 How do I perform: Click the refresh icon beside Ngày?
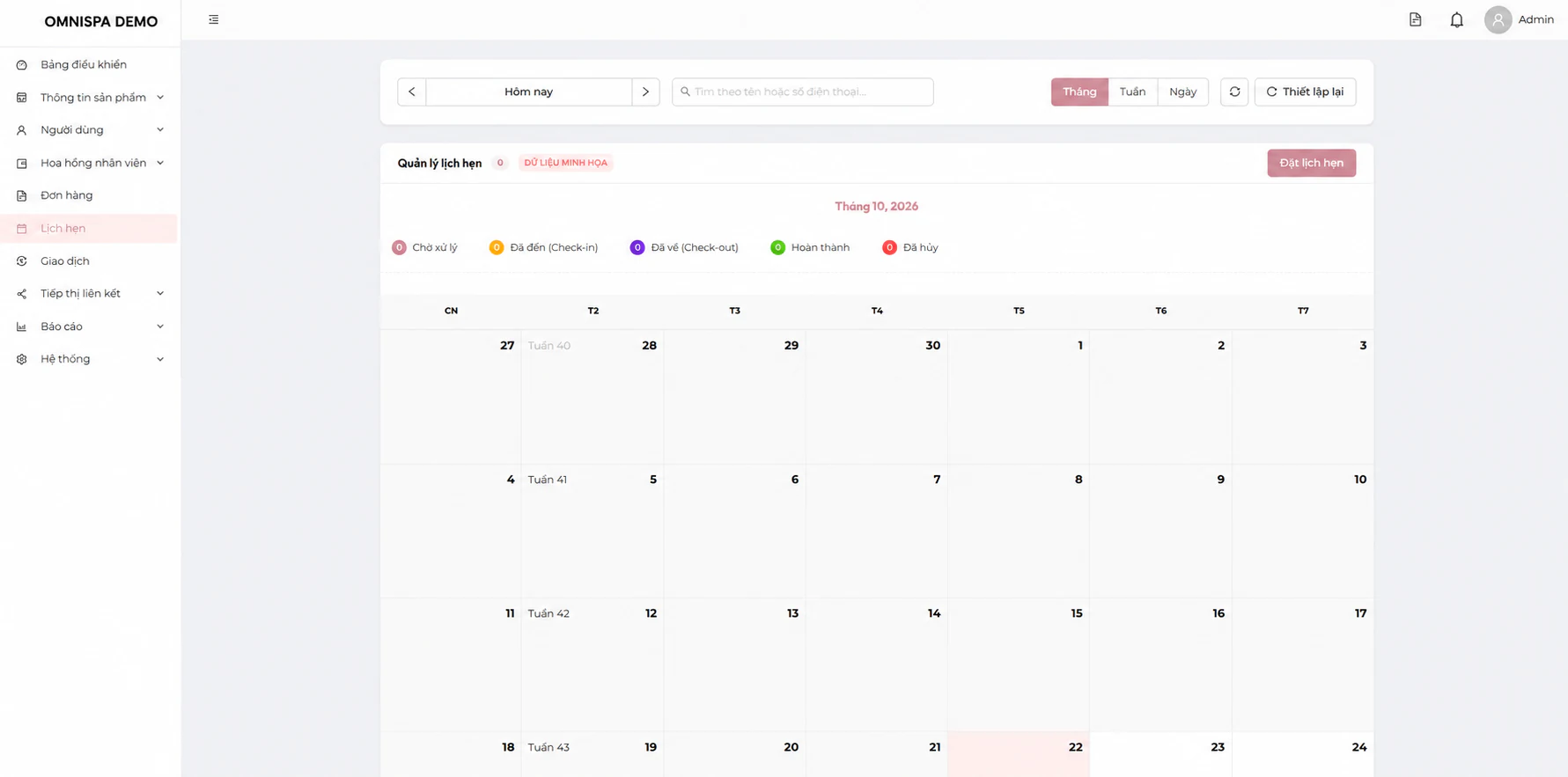[1234, 92]
